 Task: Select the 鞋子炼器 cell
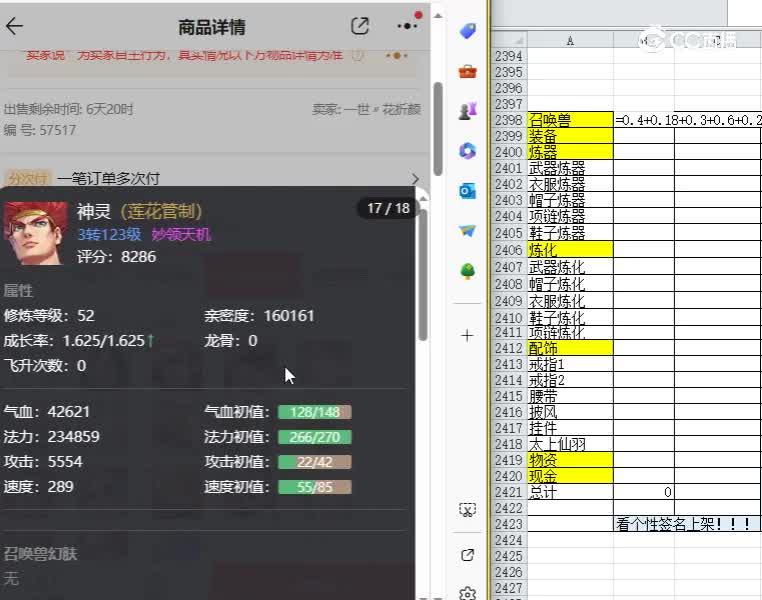[x=570, y=233]
